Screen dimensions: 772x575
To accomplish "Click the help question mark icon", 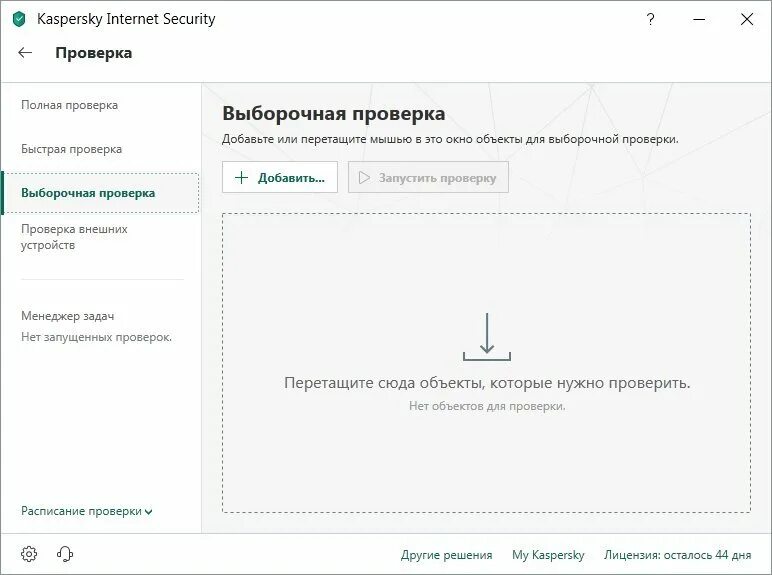I will click(650, 19).
